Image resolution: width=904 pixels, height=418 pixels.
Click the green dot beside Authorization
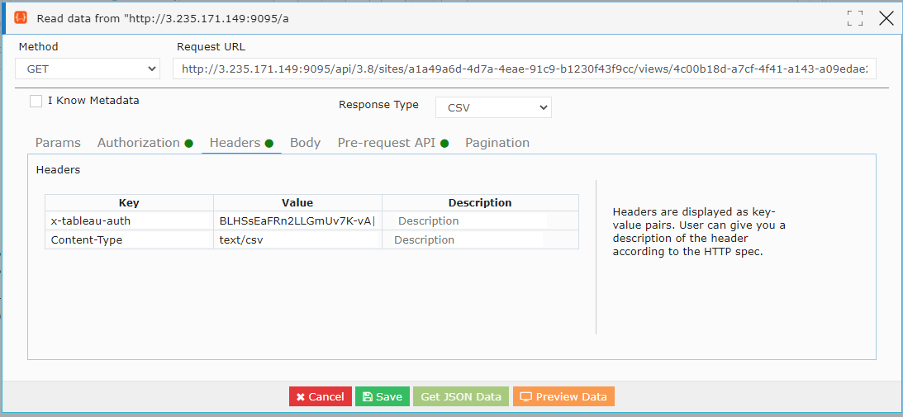[x=189, y=144]
